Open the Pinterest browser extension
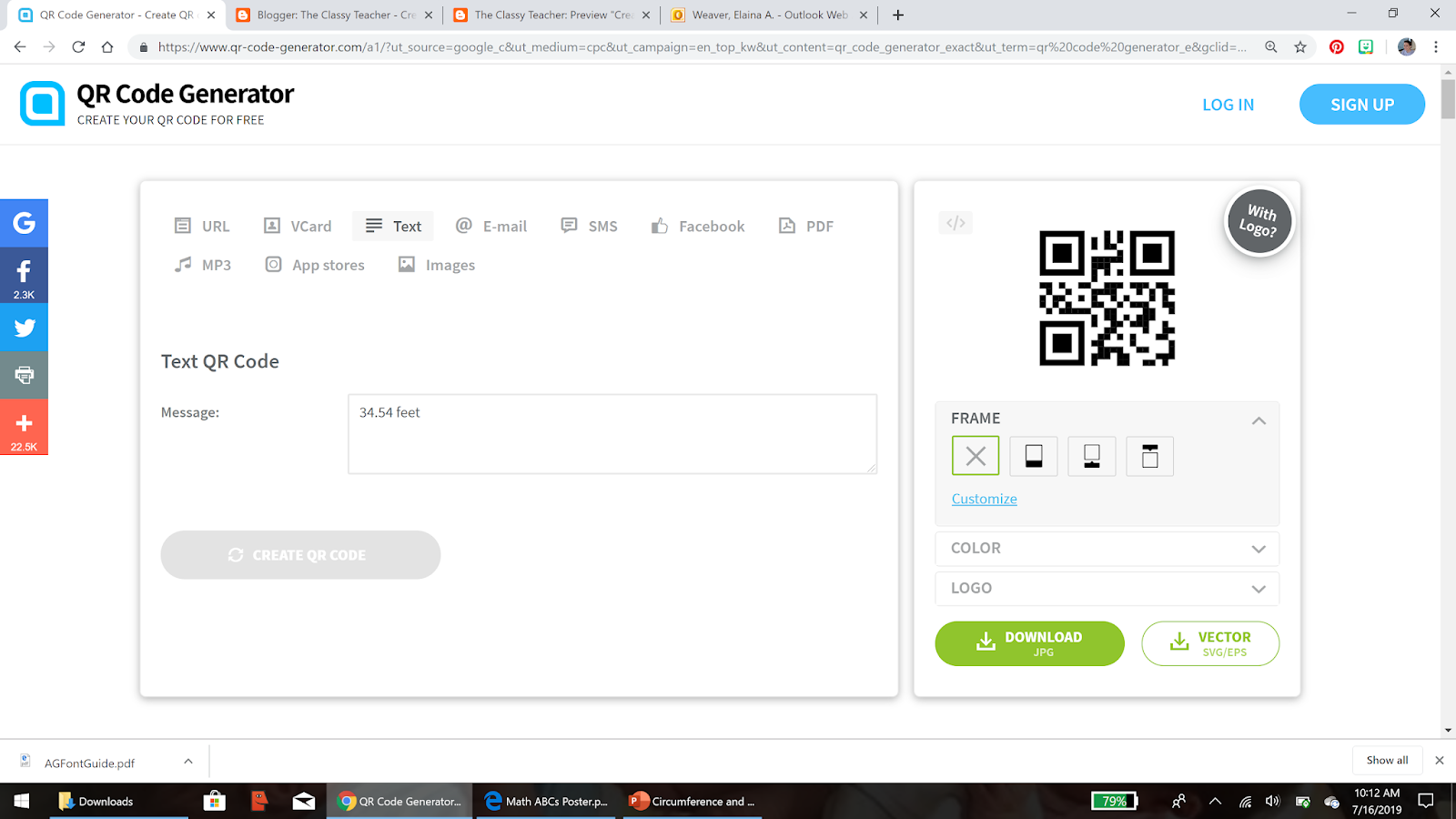 (1337, 46)
